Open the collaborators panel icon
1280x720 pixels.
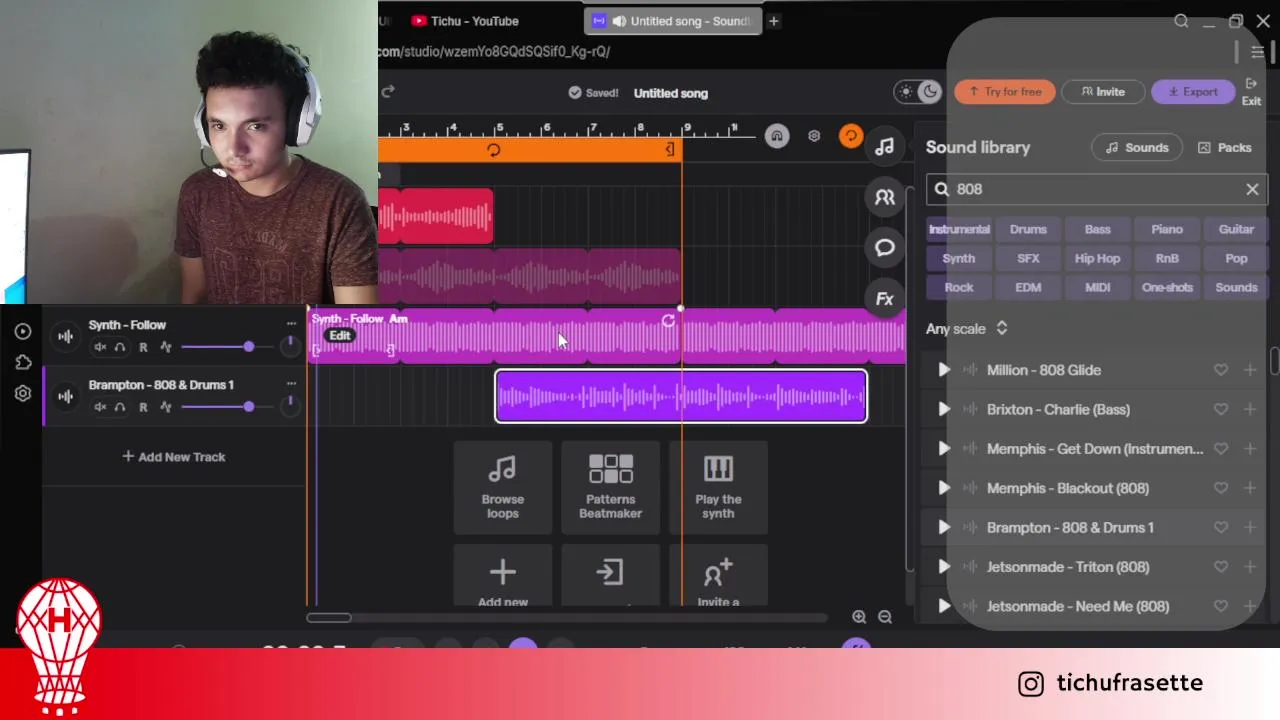tap(884, 198)
